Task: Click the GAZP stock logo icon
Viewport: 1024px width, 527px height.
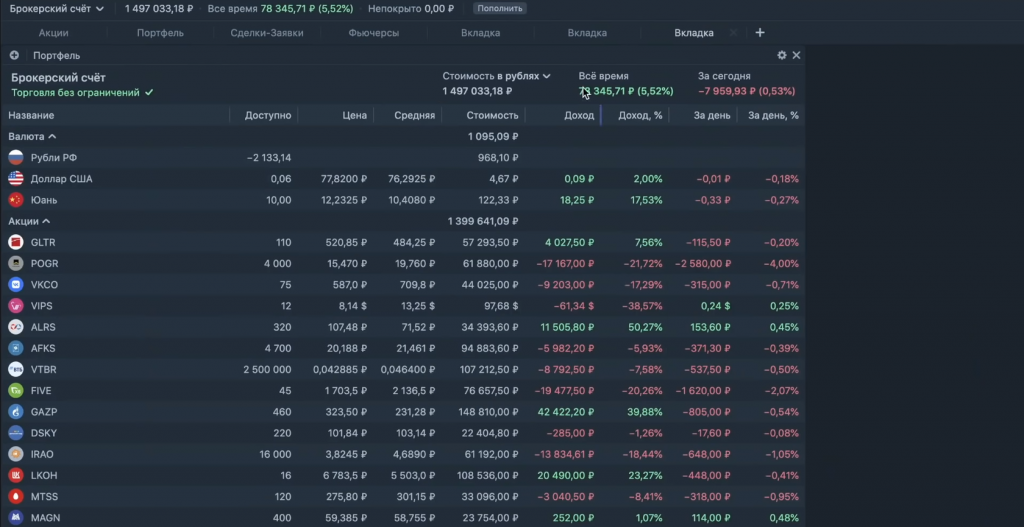Action: click(16, 412)
